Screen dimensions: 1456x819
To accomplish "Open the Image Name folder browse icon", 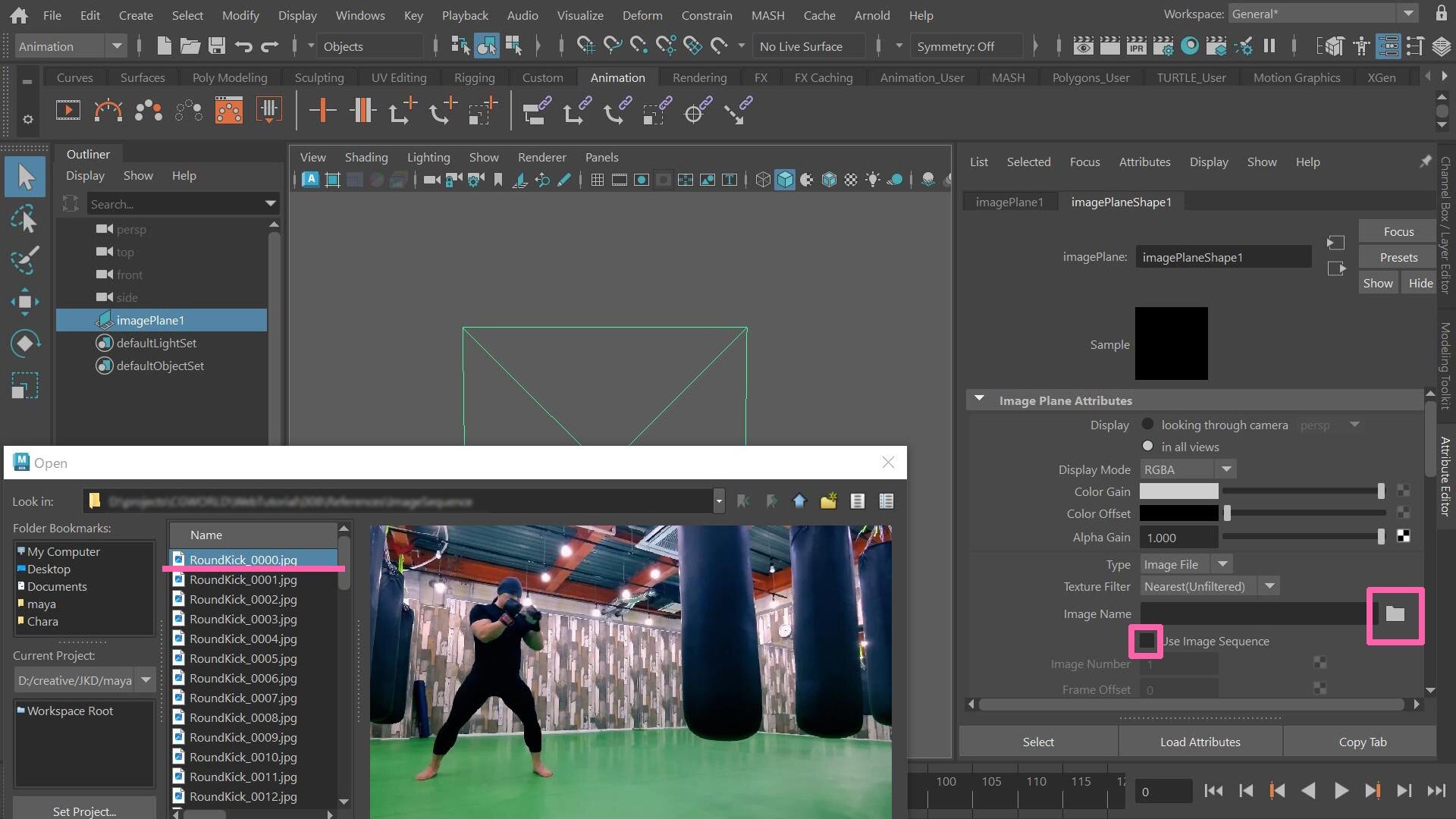I will coord(1395,614).
